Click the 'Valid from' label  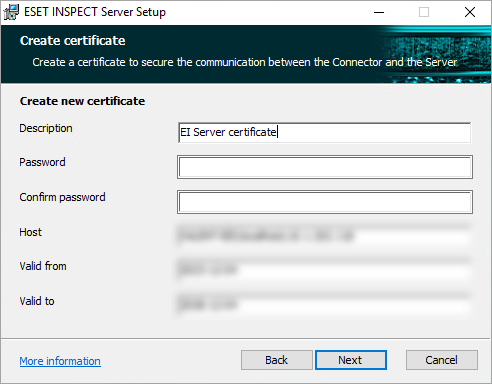click(x=43, y=266)
